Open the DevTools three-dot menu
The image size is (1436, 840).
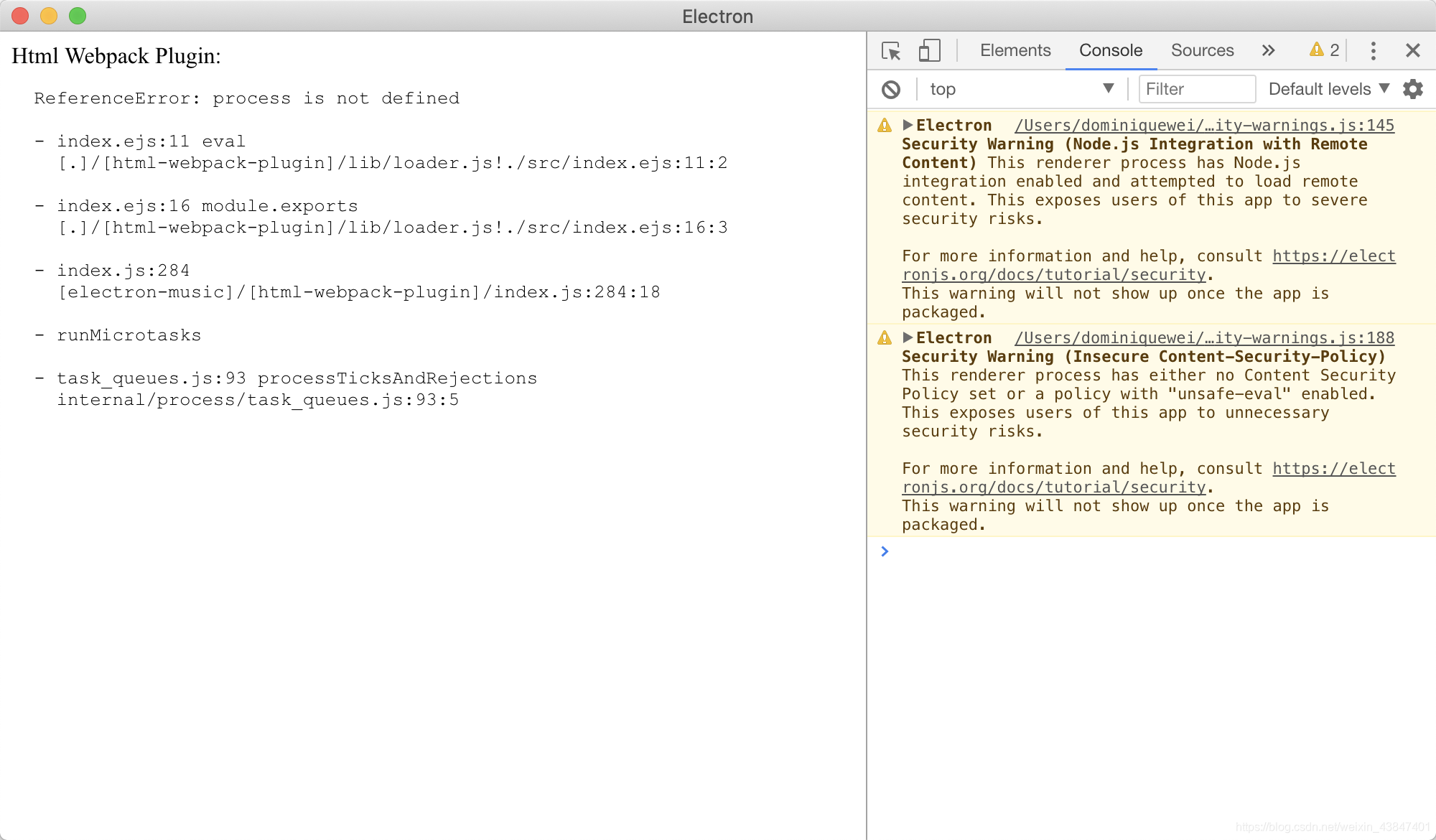[1373, 51]
